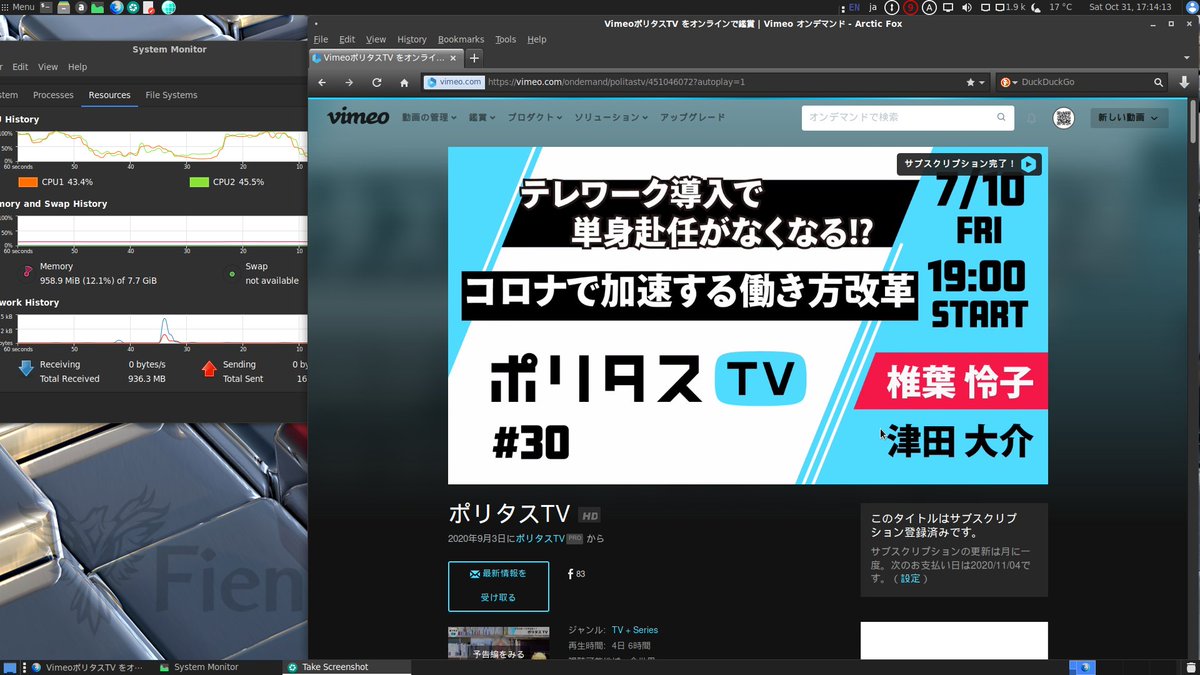Open the volume control in system tray
Screen dimensions: 1200x675
[x=966, y=7]
